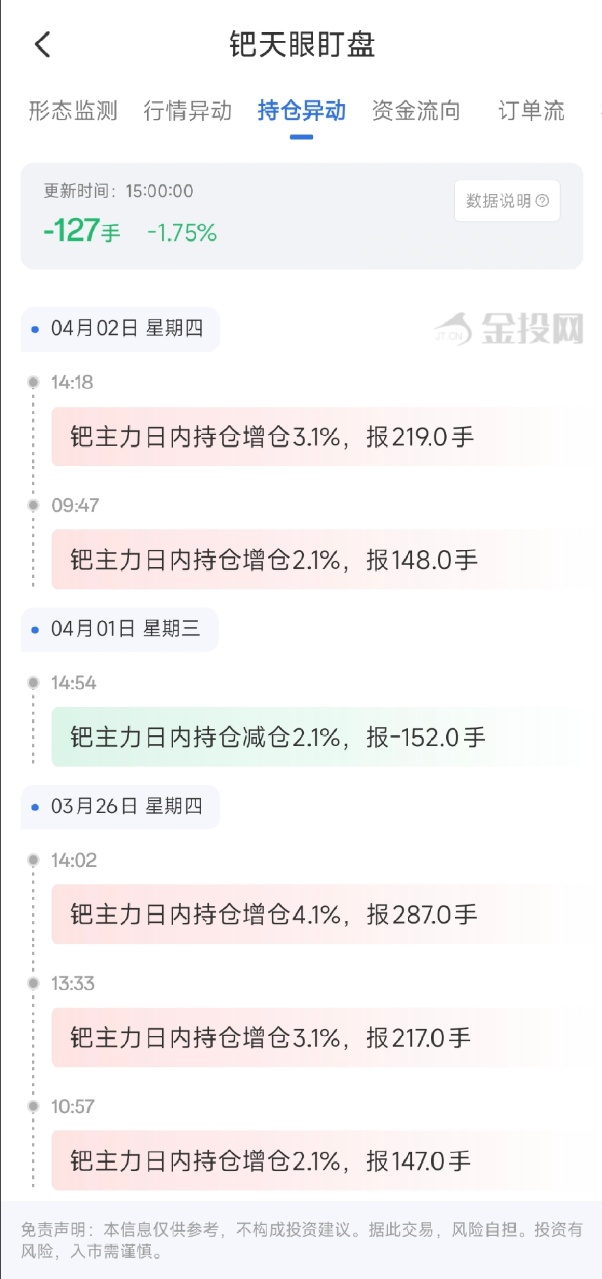602x1279 pixels.
Task: Open the 行情异动 tab
Action: point(190,112)
